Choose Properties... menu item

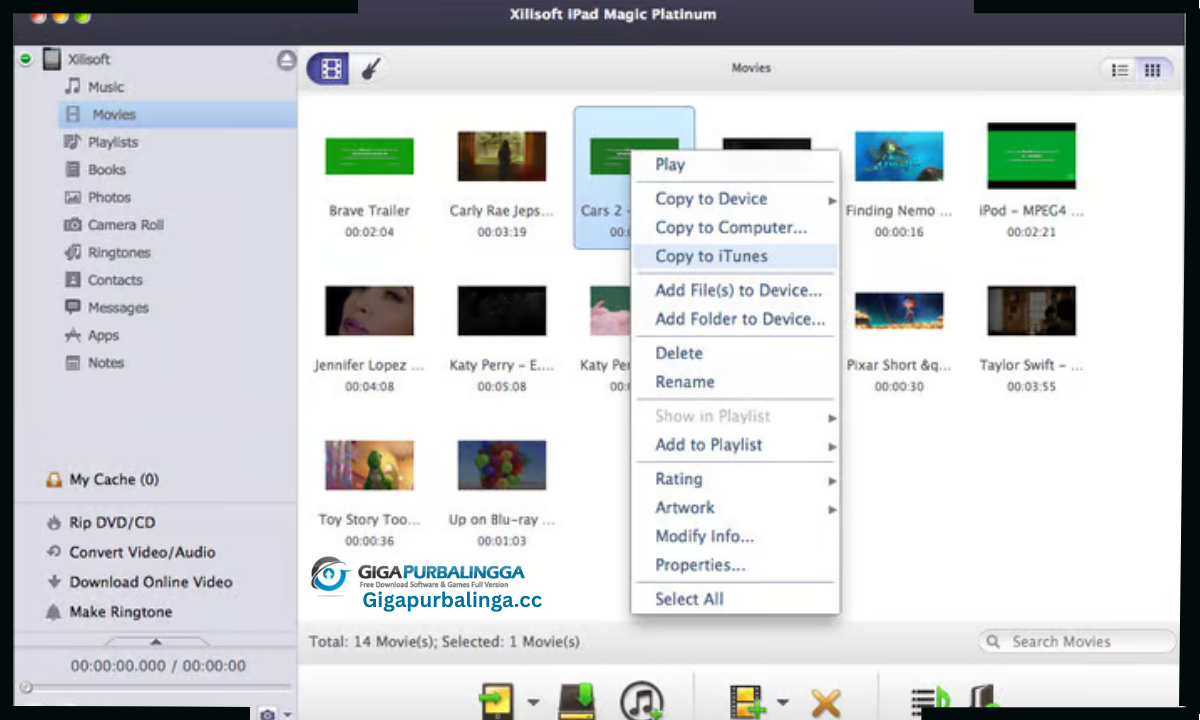coord(735,565)
